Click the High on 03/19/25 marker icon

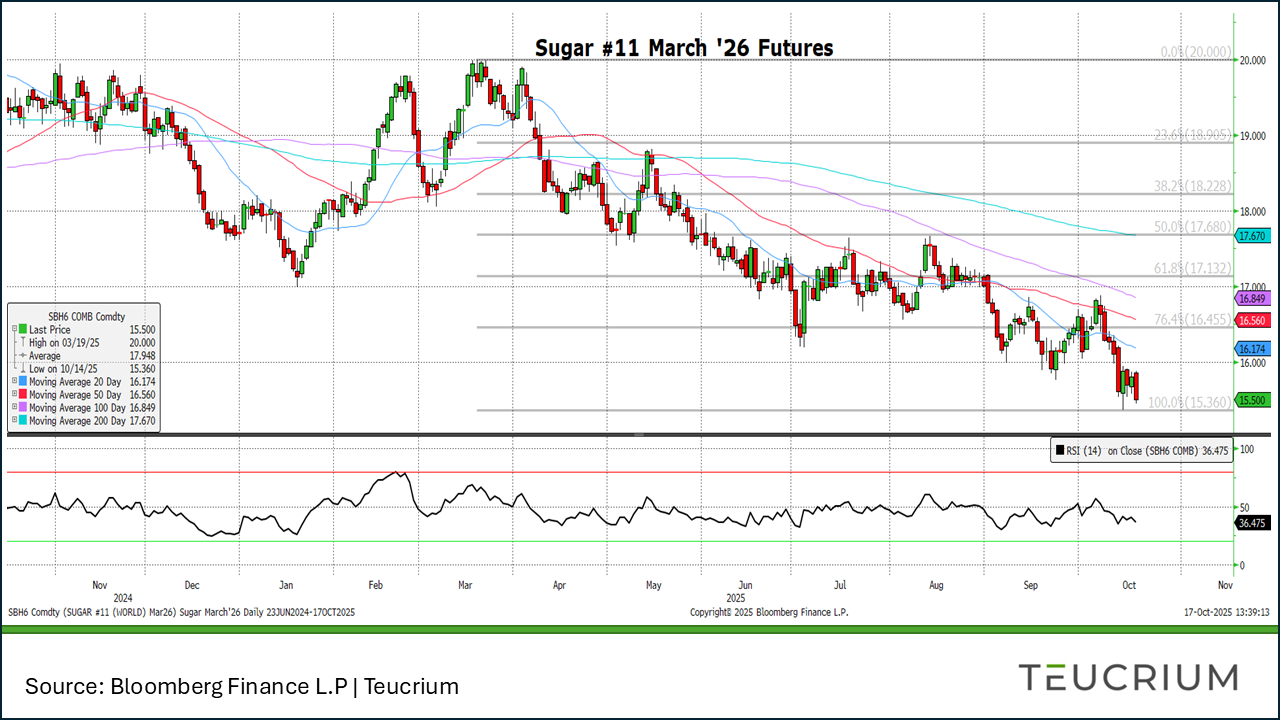click(22, 342)
